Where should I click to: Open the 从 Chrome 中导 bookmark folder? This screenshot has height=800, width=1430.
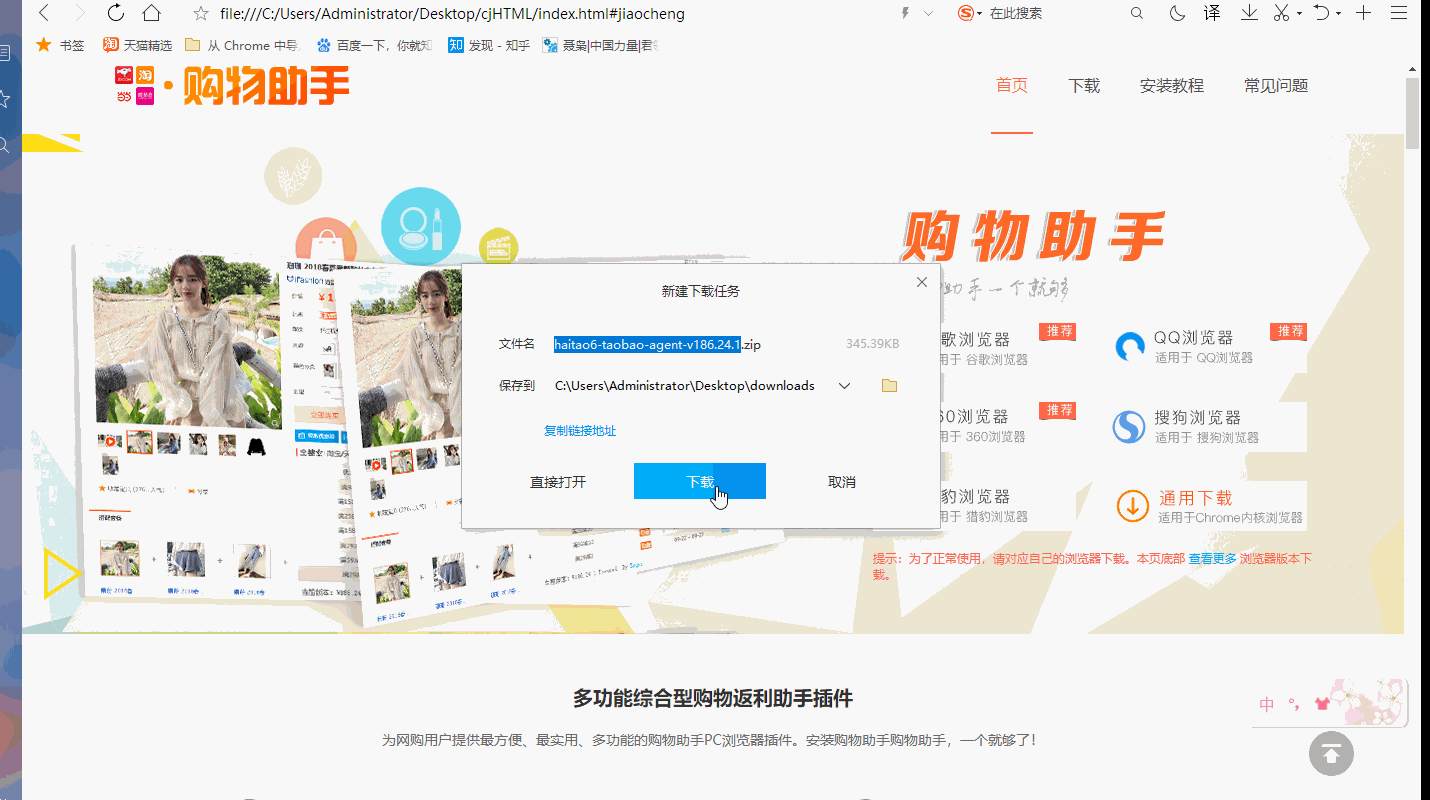pyautogui.click(x=242, y=45)
